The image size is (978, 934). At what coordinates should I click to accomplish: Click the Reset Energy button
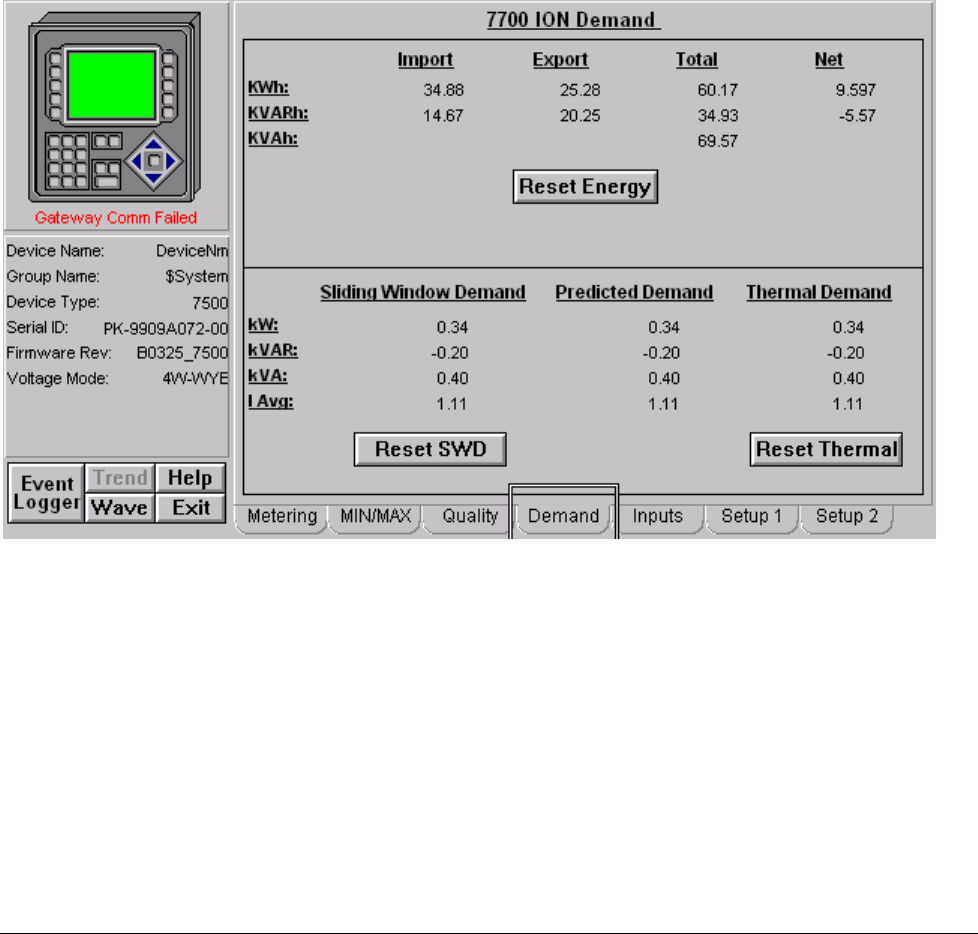[585, 187]
